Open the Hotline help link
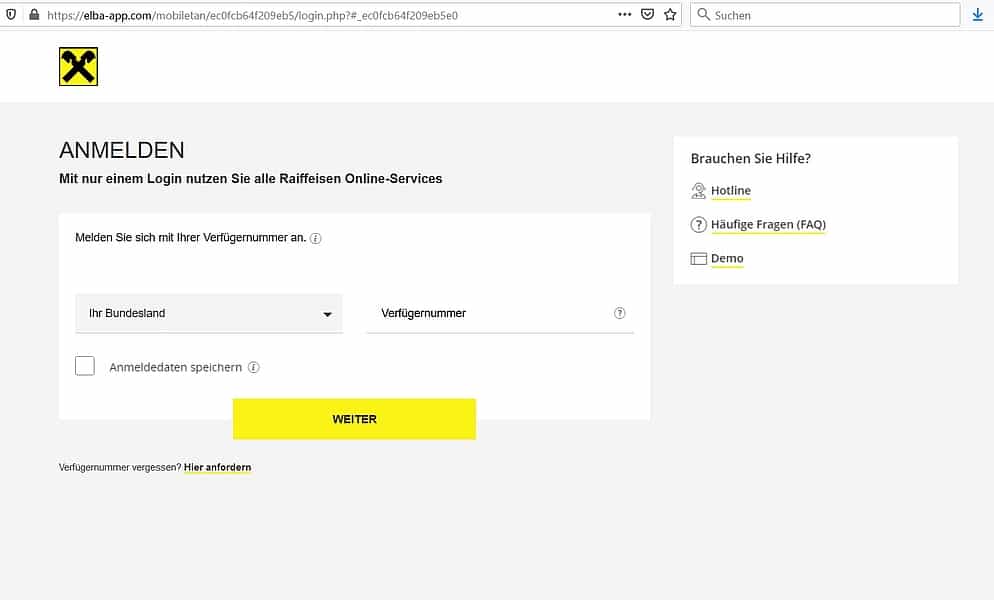This screenshot has width=994, height=600. [730, 190]
